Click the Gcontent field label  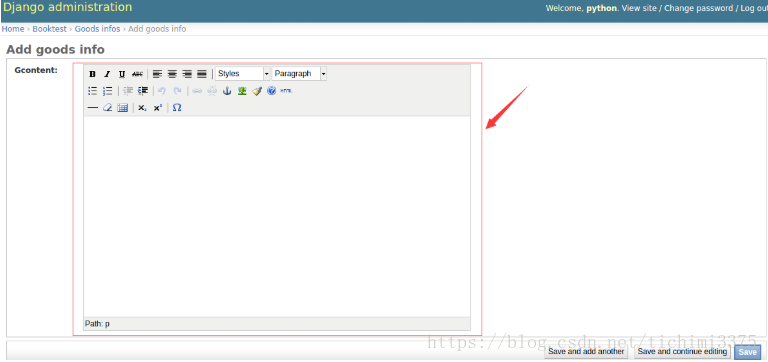[36, 70]
